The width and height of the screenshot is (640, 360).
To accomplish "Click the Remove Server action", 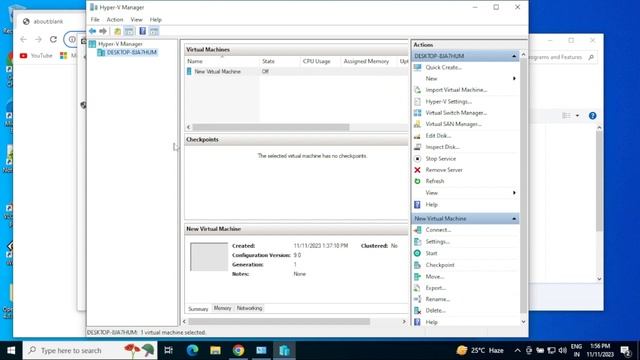I will coord(444,170).
